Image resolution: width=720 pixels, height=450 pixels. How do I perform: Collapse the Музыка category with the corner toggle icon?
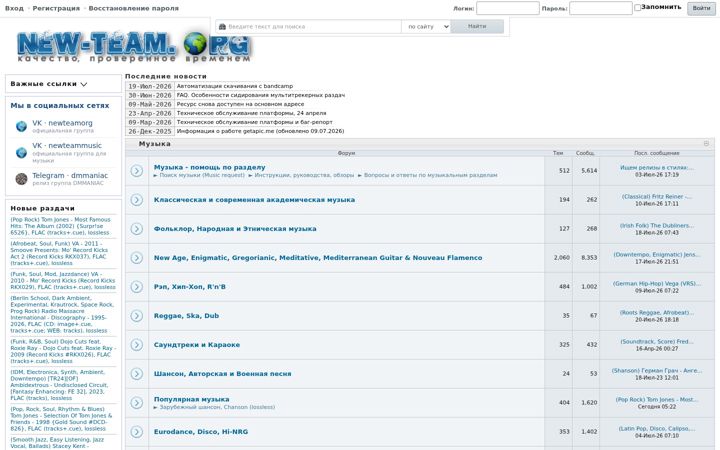706,144
